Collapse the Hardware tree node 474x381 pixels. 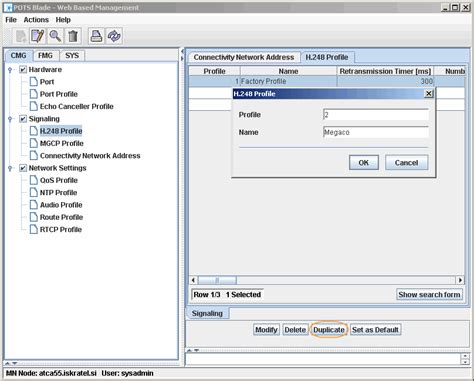tap(10, 70)
